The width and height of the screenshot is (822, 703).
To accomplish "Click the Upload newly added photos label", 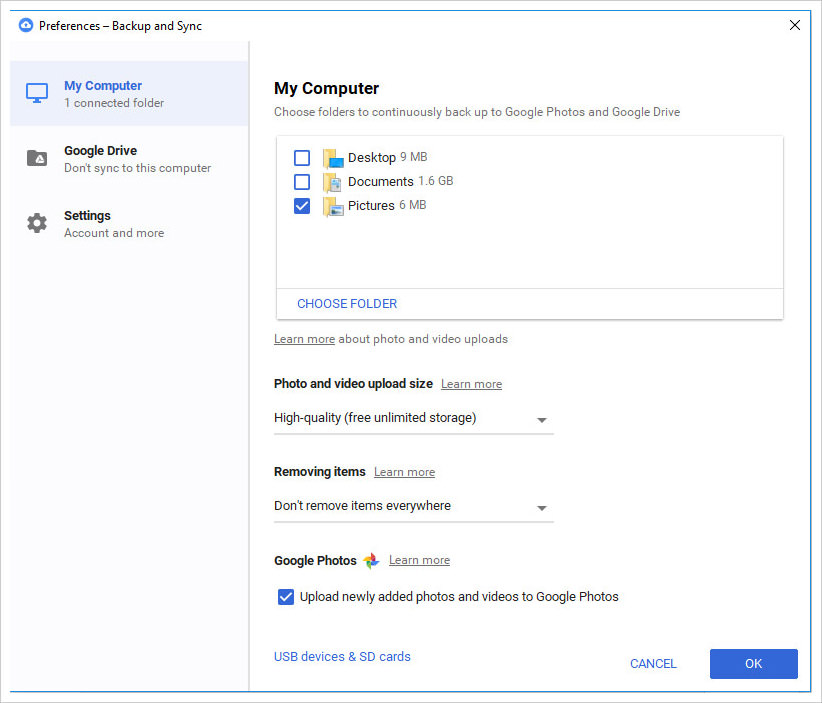I will coord(459,597).
